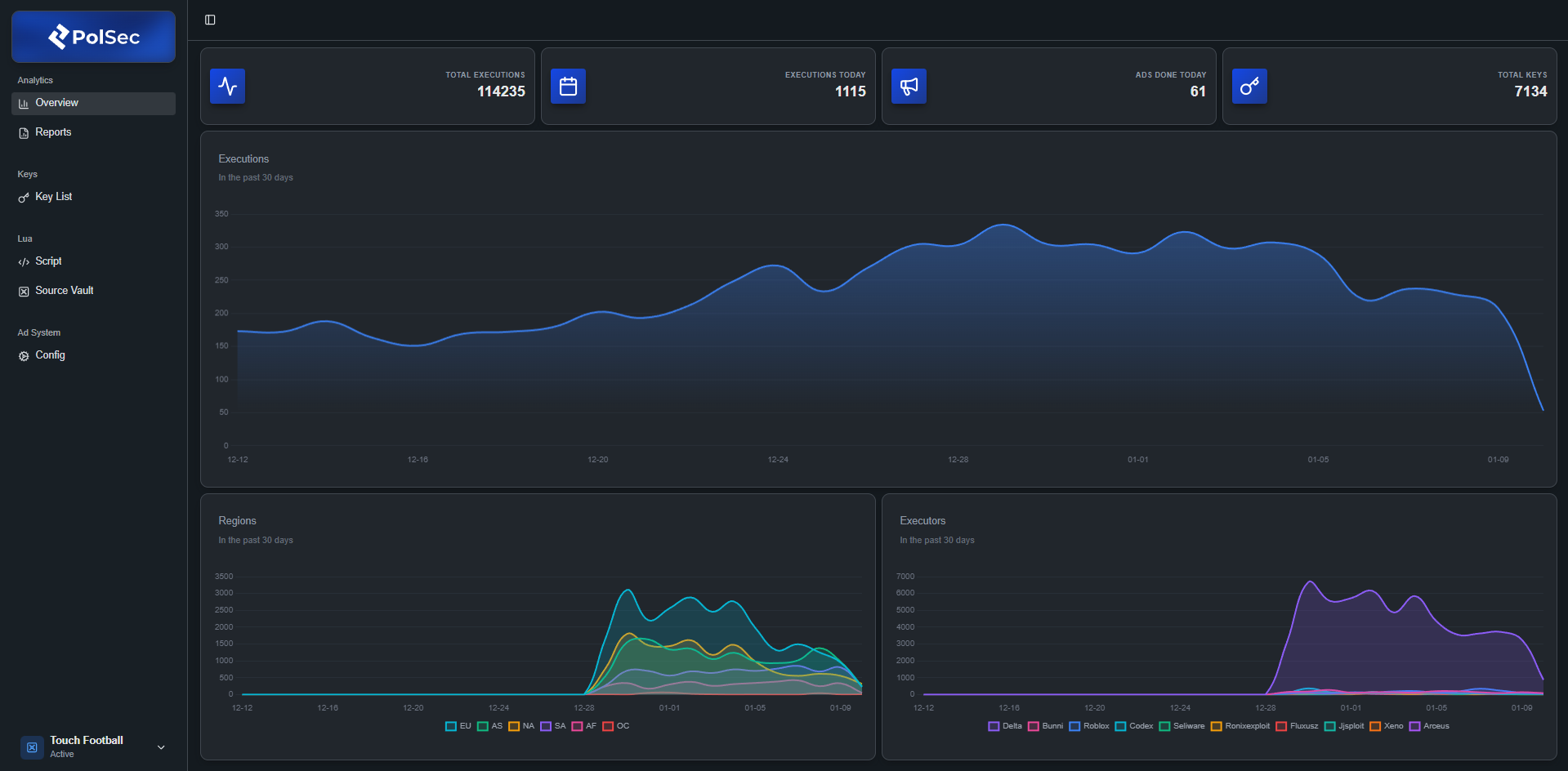The width and height of the screenshot is (1568, 771).
Task: Open the Key List page
Action: coord(93,197)
